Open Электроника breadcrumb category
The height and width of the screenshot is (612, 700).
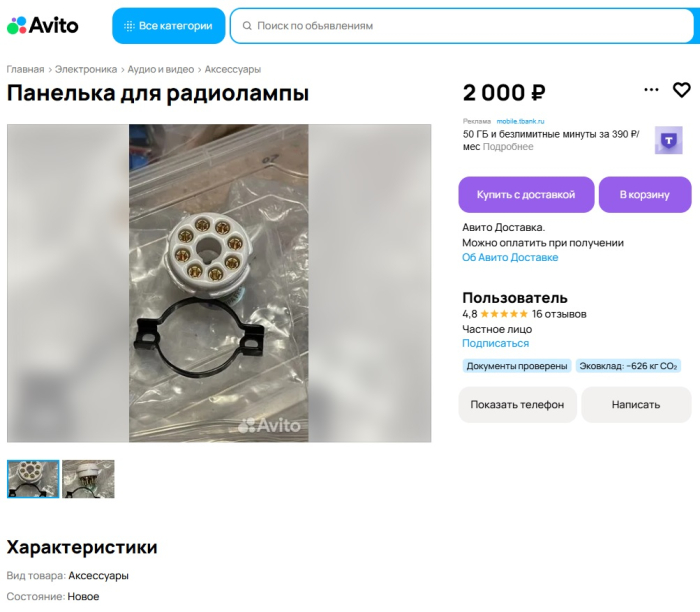86,70
